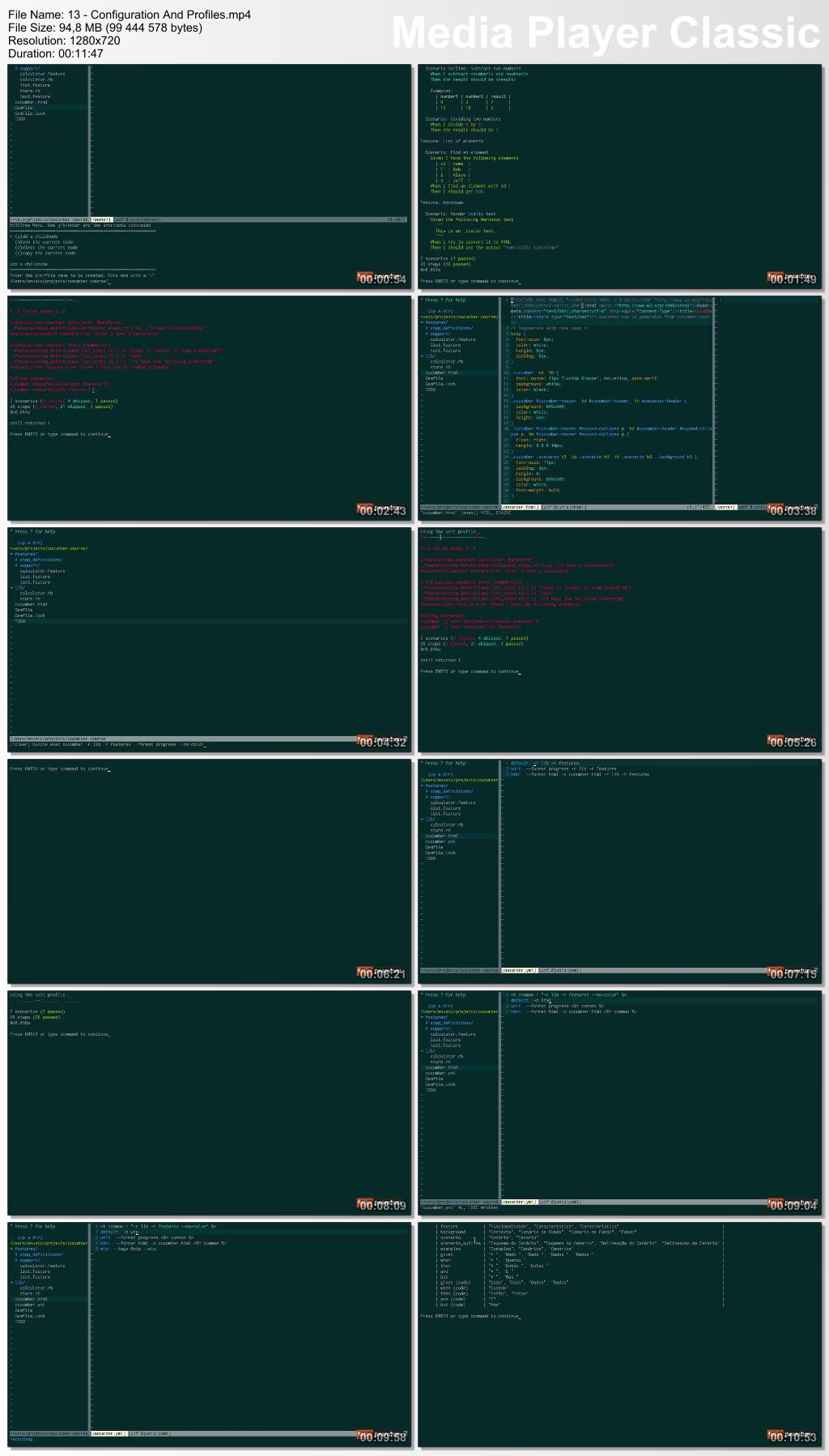Select cucumber.yml tree item in 00:09:58 frame

click(x=30, y=1305)
